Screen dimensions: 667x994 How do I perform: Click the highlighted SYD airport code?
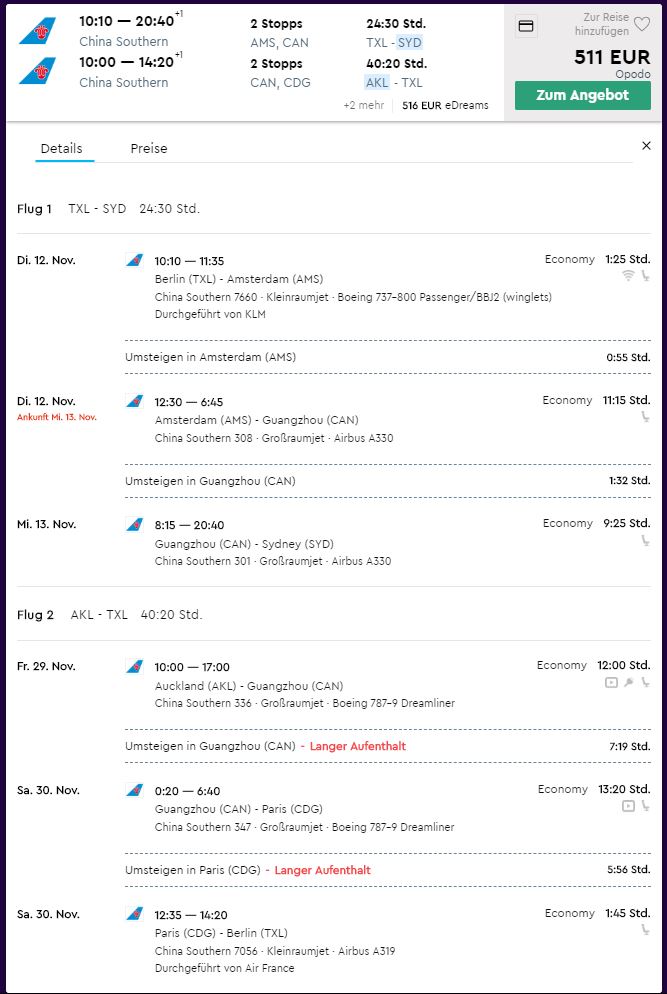click(x=410, y=42)
